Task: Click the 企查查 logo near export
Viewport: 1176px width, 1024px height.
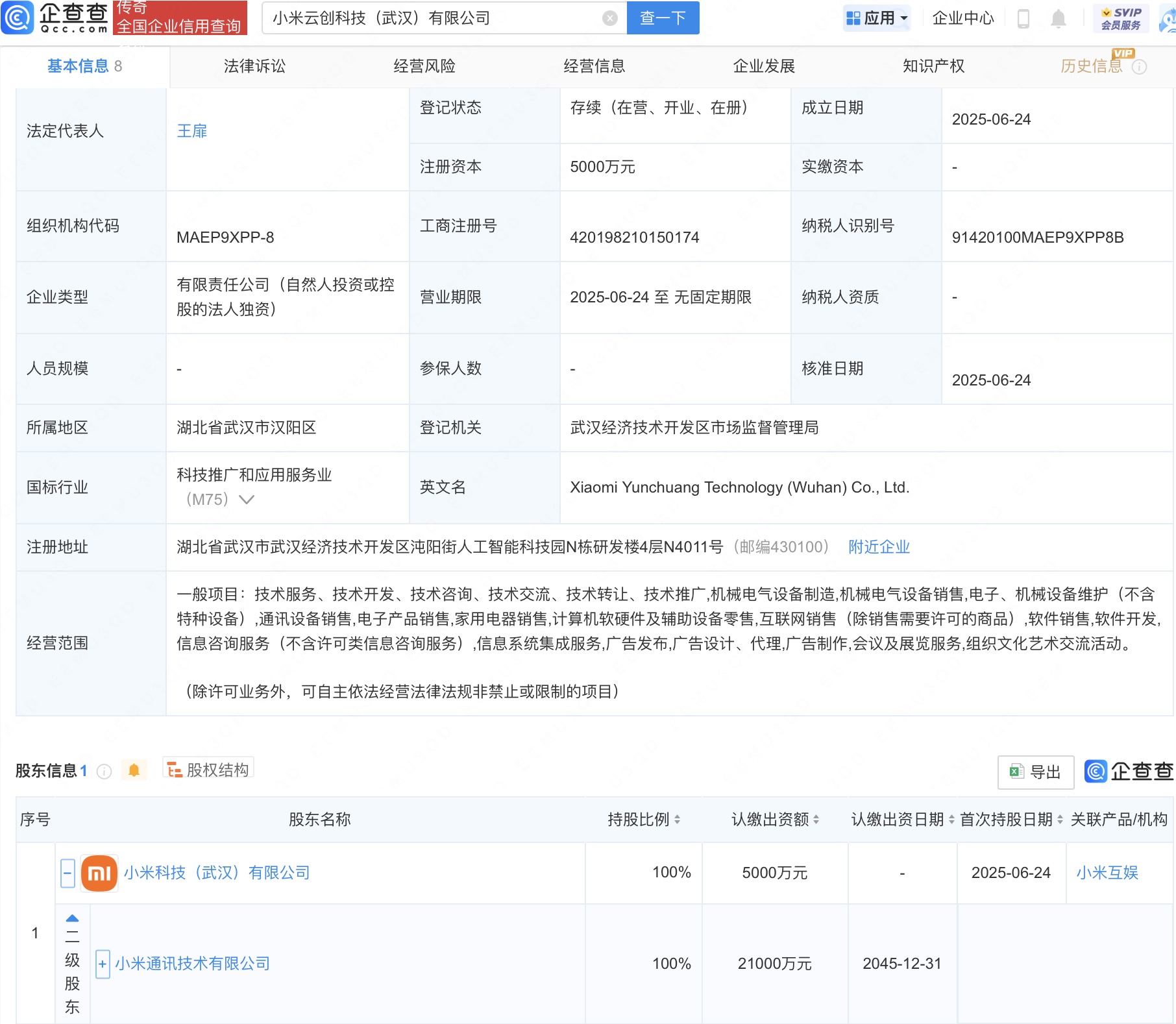Action: pyautogui.click(x=1129, y=771)
